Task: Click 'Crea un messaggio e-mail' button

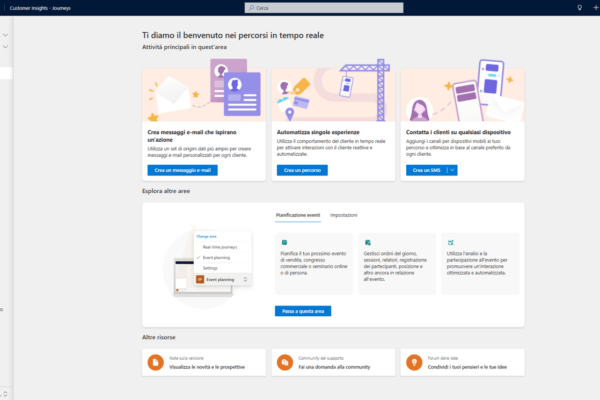Action: point(183,170)
